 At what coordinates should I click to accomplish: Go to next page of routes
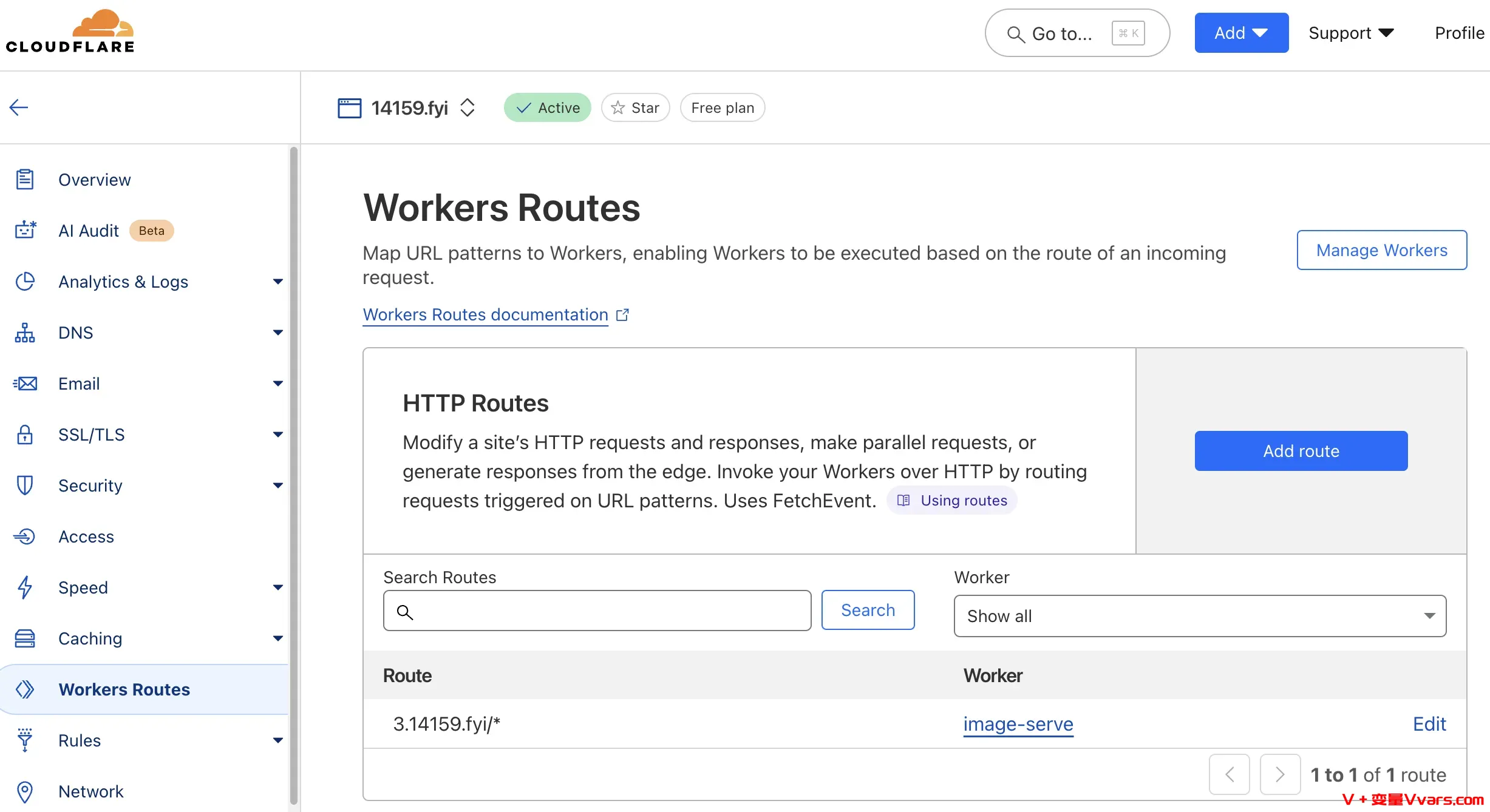1281,774
